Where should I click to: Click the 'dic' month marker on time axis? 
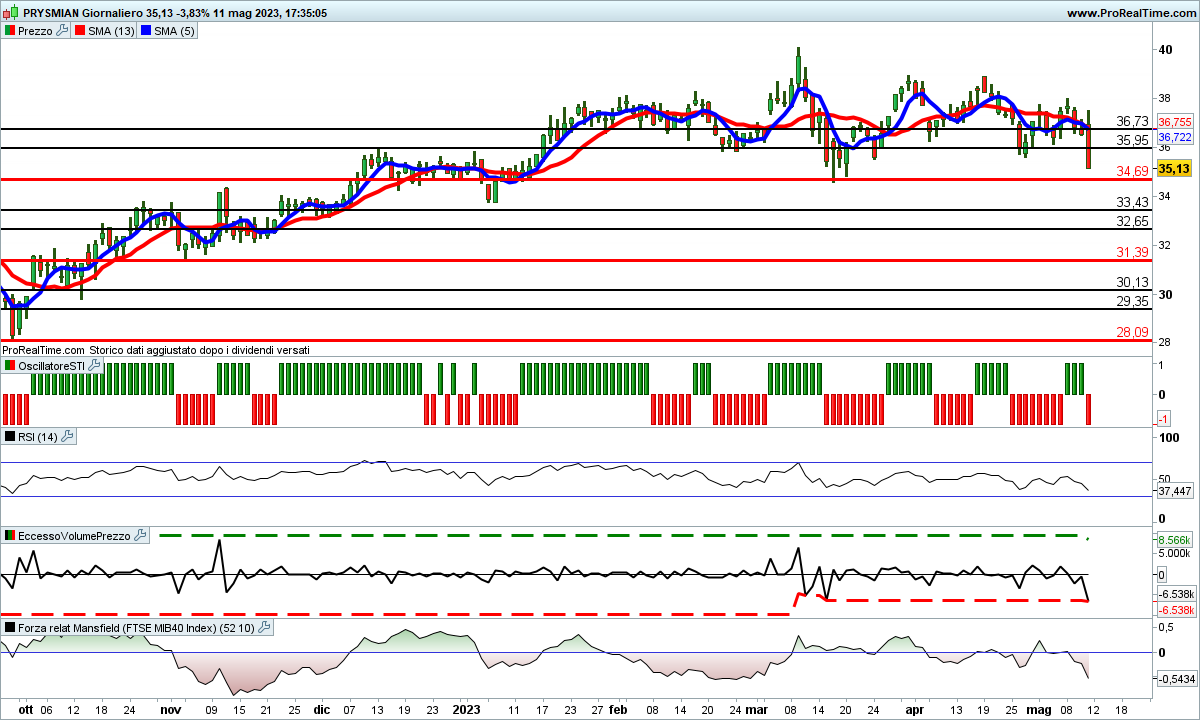click(x=322, y=710)
